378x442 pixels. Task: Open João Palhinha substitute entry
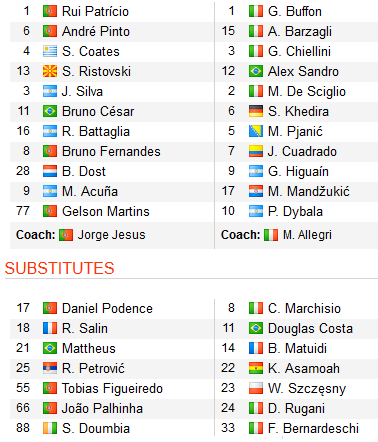click(102, 408)
